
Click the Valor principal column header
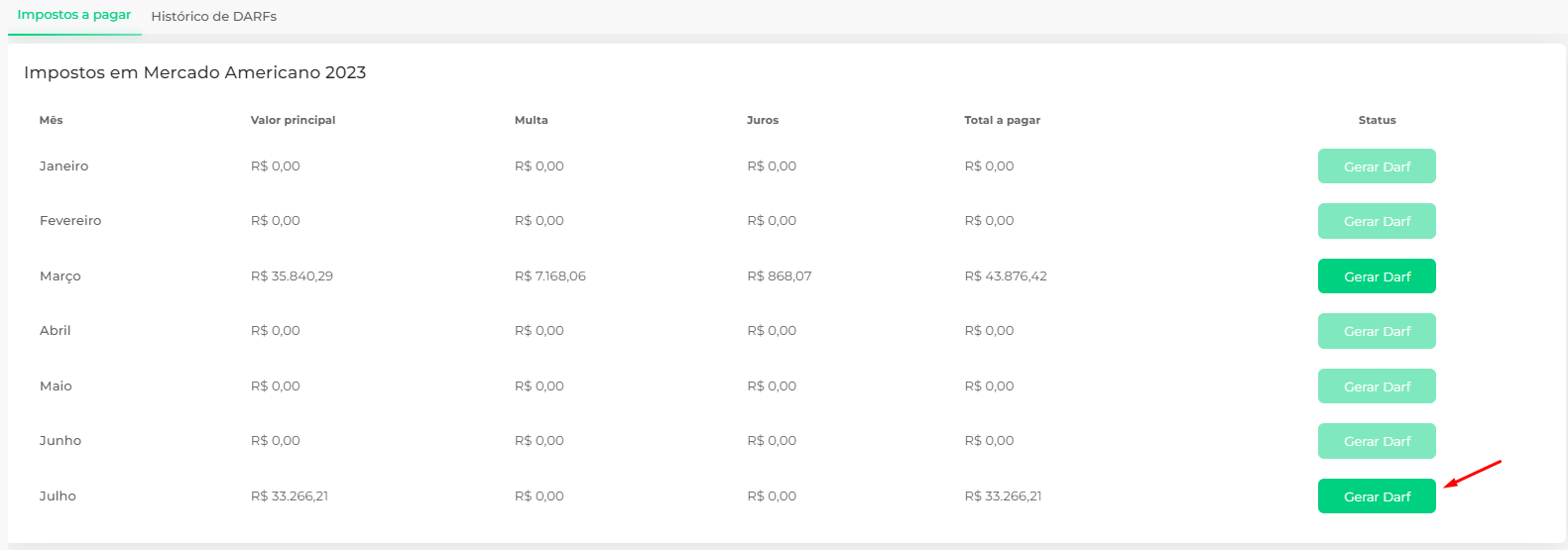(x=293, y=120)
